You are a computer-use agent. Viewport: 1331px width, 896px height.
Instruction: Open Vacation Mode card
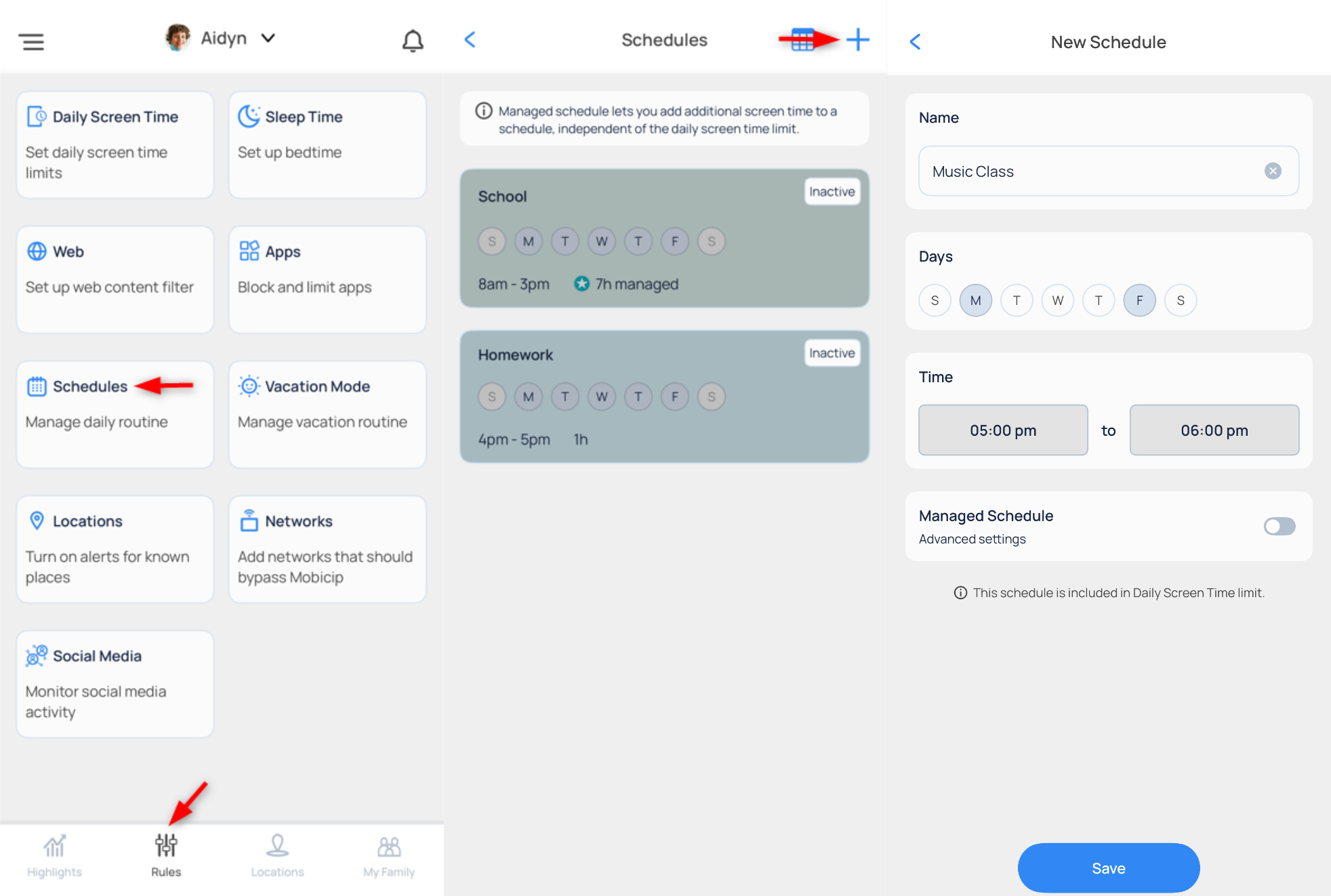(x=327, y=414)
